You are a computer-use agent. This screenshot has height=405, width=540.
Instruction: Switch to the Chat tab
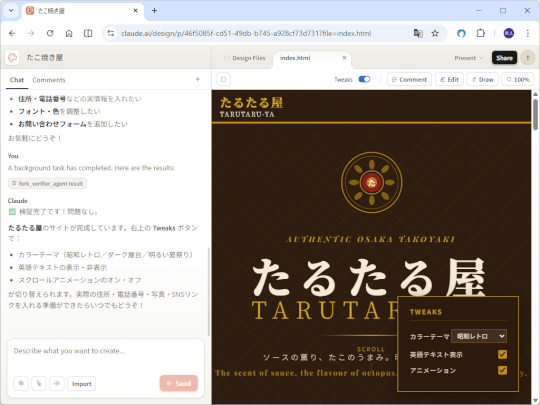coord(17,80)
